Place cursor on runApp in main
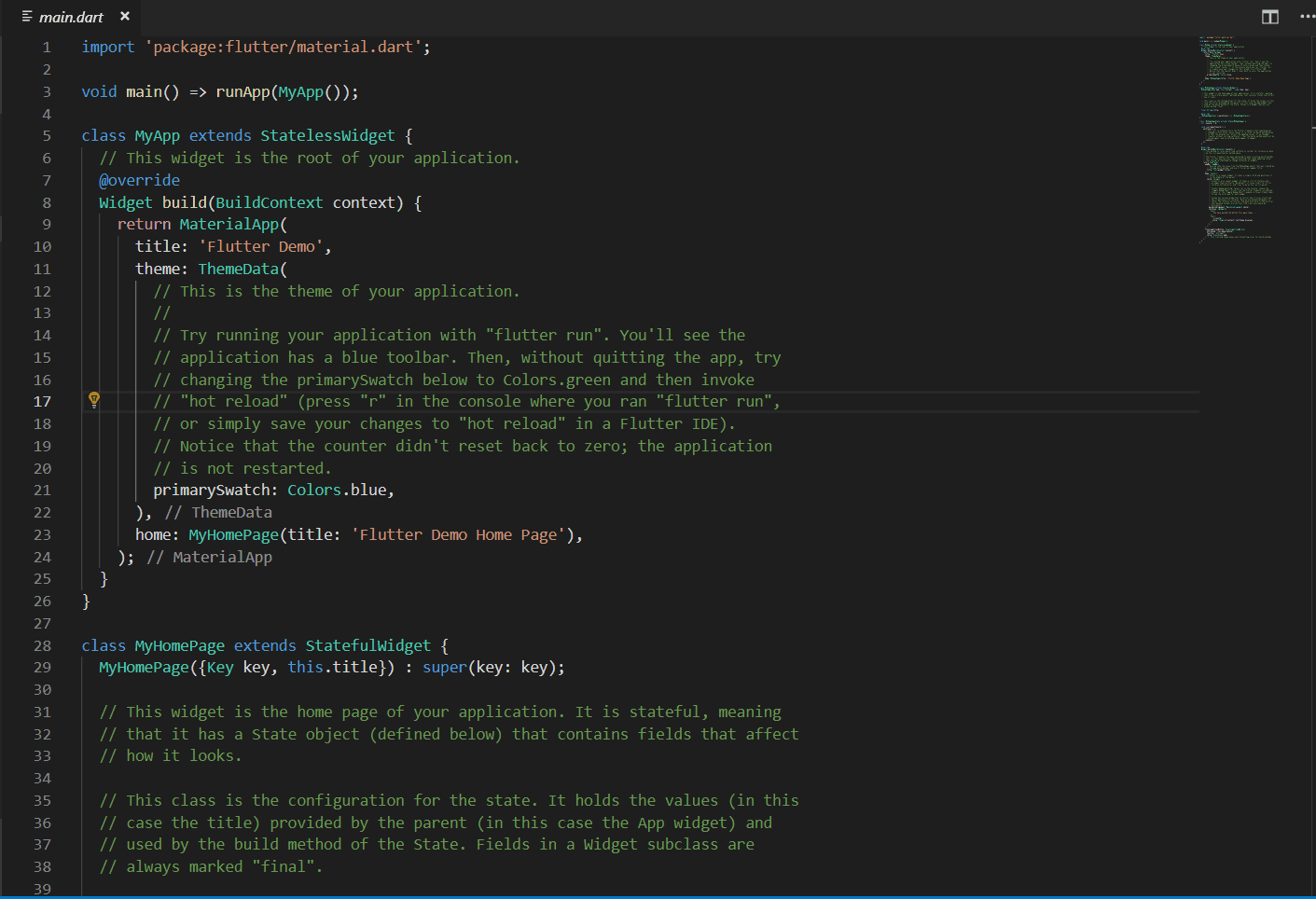 pyautogui.click(x=242, y=91)
